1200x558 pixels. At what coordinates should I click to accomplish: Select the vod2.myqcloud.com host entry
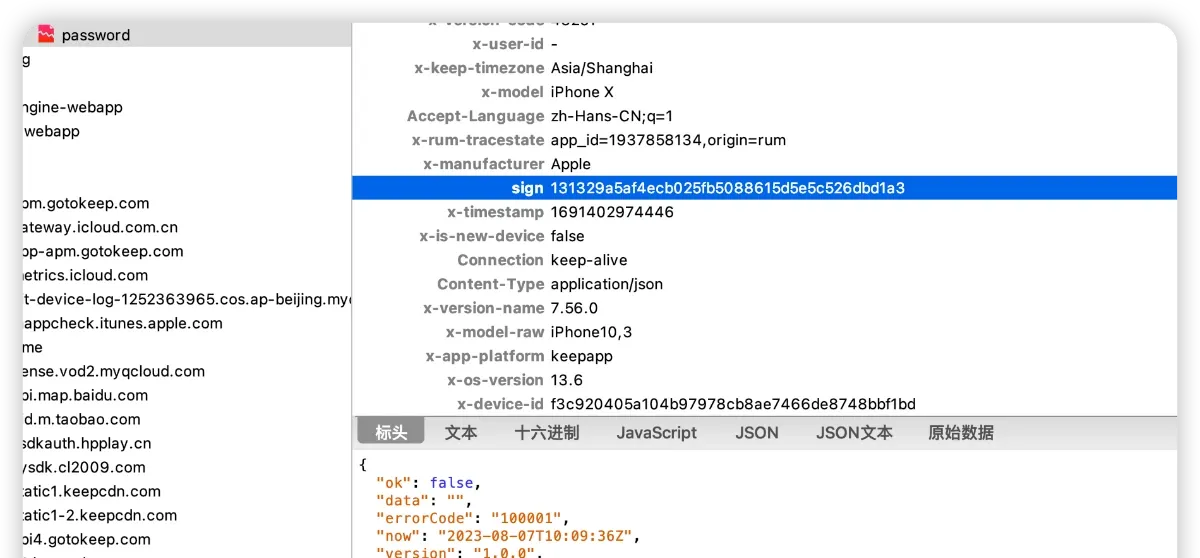click(113, 371)
